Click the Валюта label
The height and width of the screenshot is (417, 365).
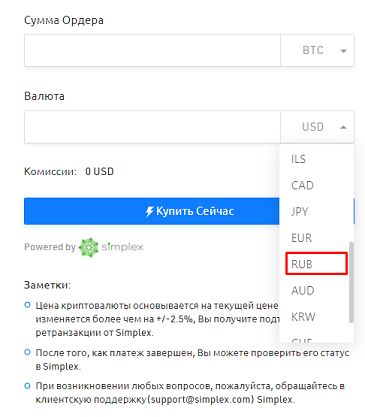click(44, 96)
